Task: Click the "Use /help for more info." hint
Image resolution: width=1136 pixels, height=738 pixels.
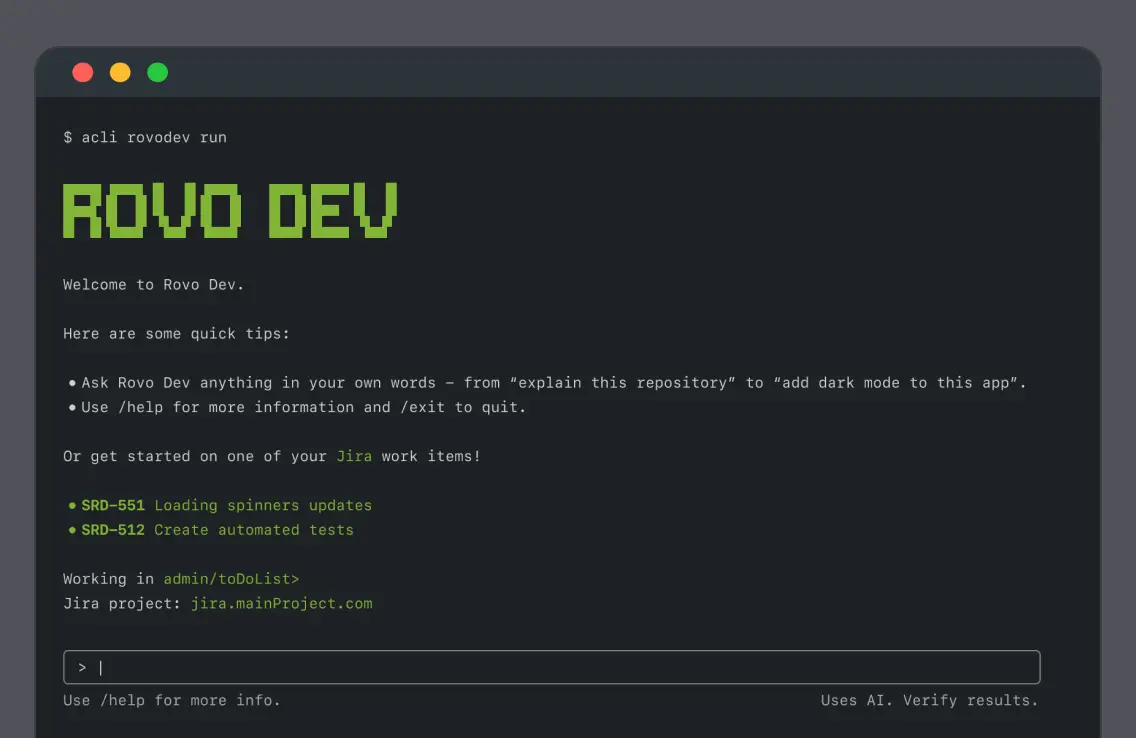Action: point(172,700)
